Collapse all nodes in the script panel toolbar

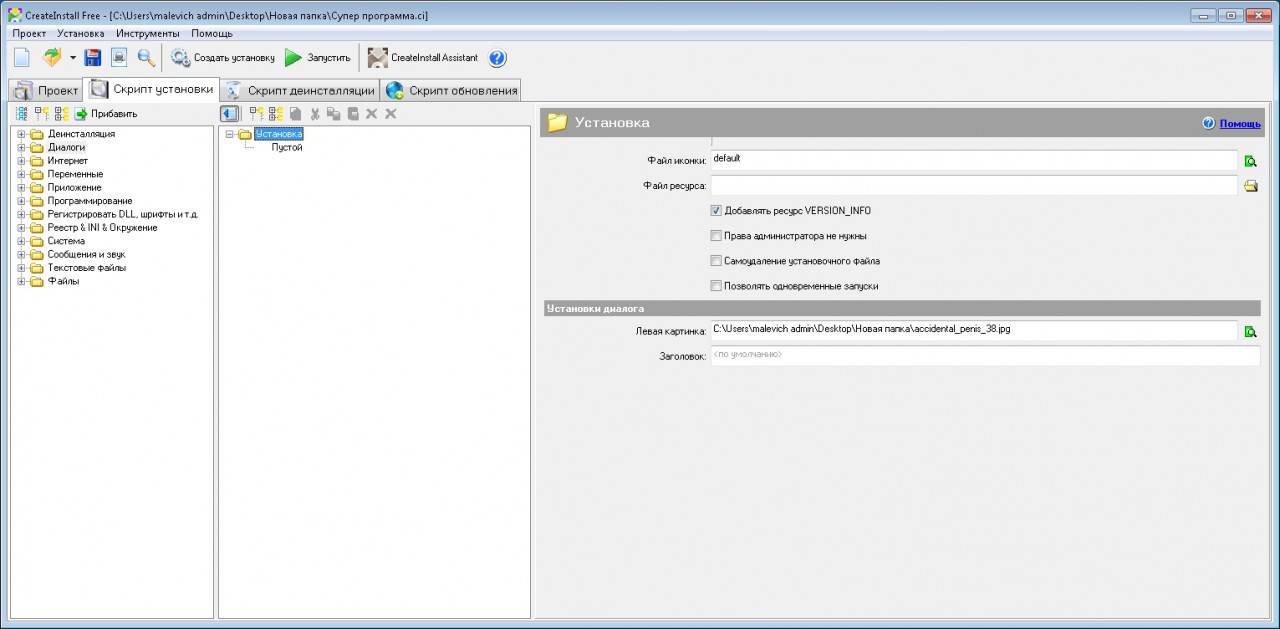click(276, 114)
